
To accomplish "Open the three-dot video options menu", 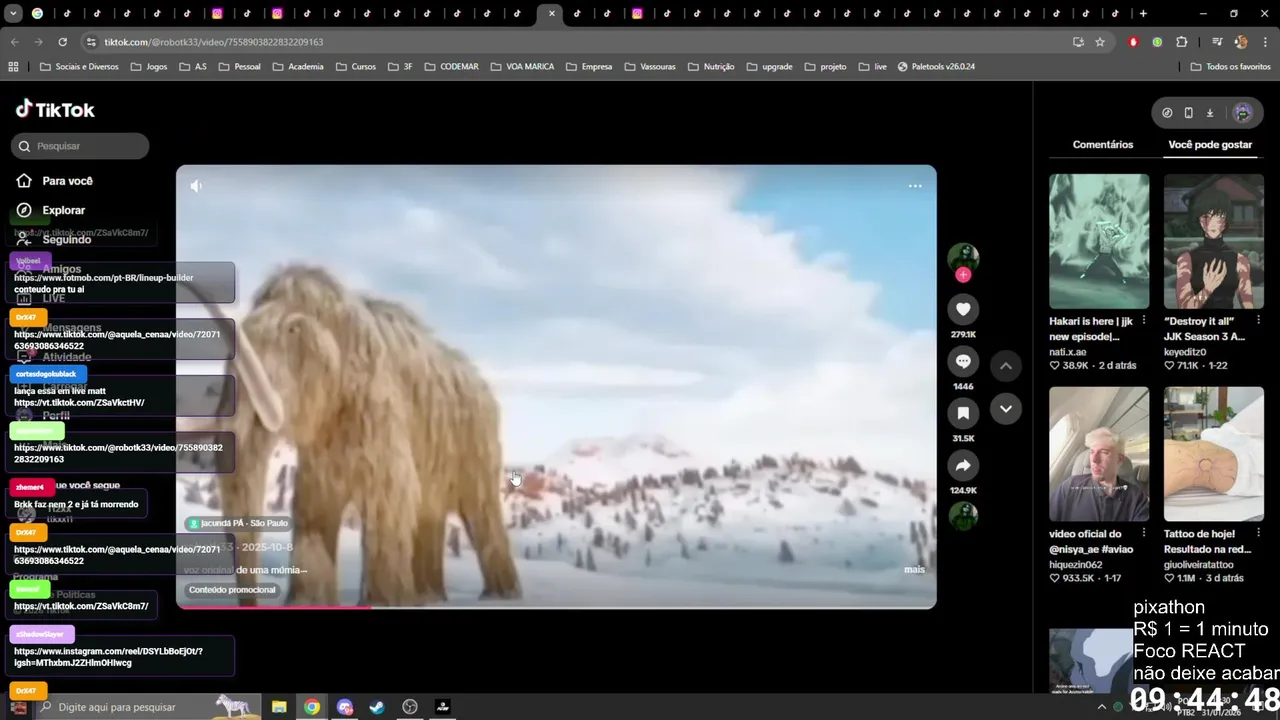I will pyautogui.click(x=915, y=186).
